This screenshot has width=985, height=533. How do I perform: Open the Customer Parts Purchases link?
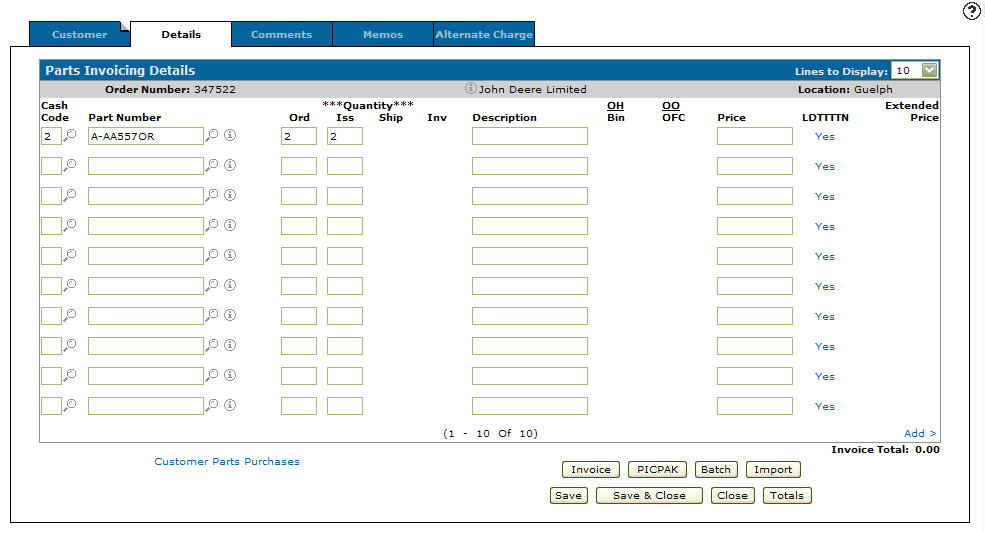point(227,462)
